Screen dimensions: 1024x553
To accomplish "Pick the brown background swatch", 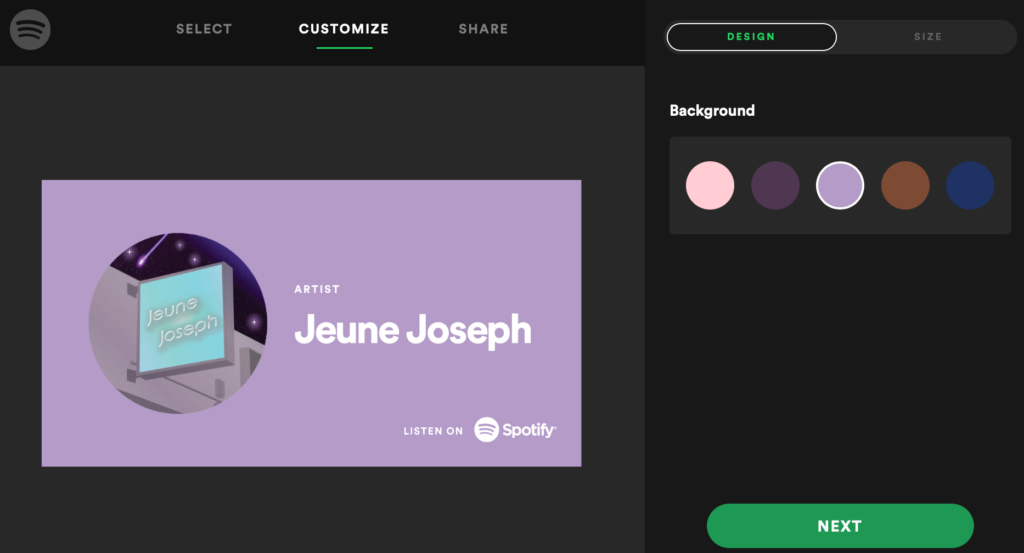I will [905, 185].
